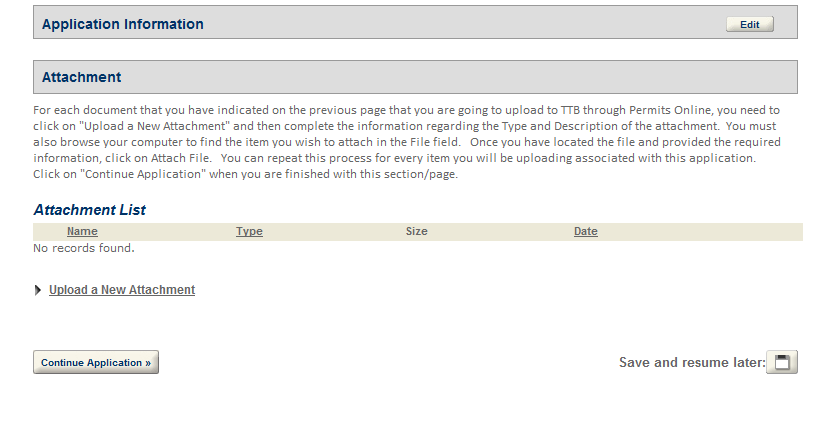Expand the Upload a New Attachment triangle
824x433 pixels.
(x=39, y=290)
